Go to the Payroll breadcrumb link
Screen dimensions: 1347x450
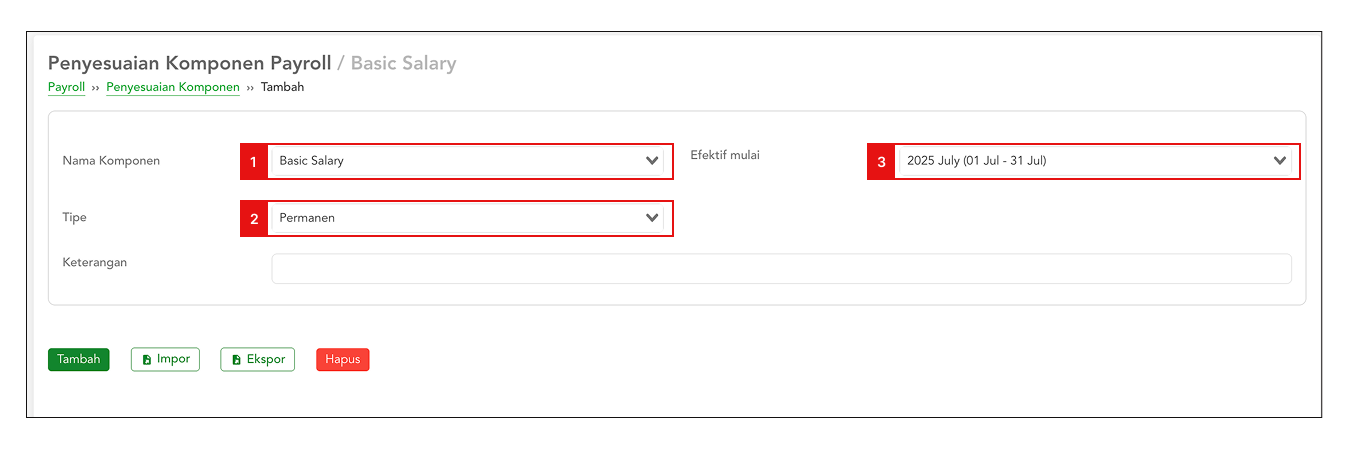pyautogui.click(x=66, y=88)
